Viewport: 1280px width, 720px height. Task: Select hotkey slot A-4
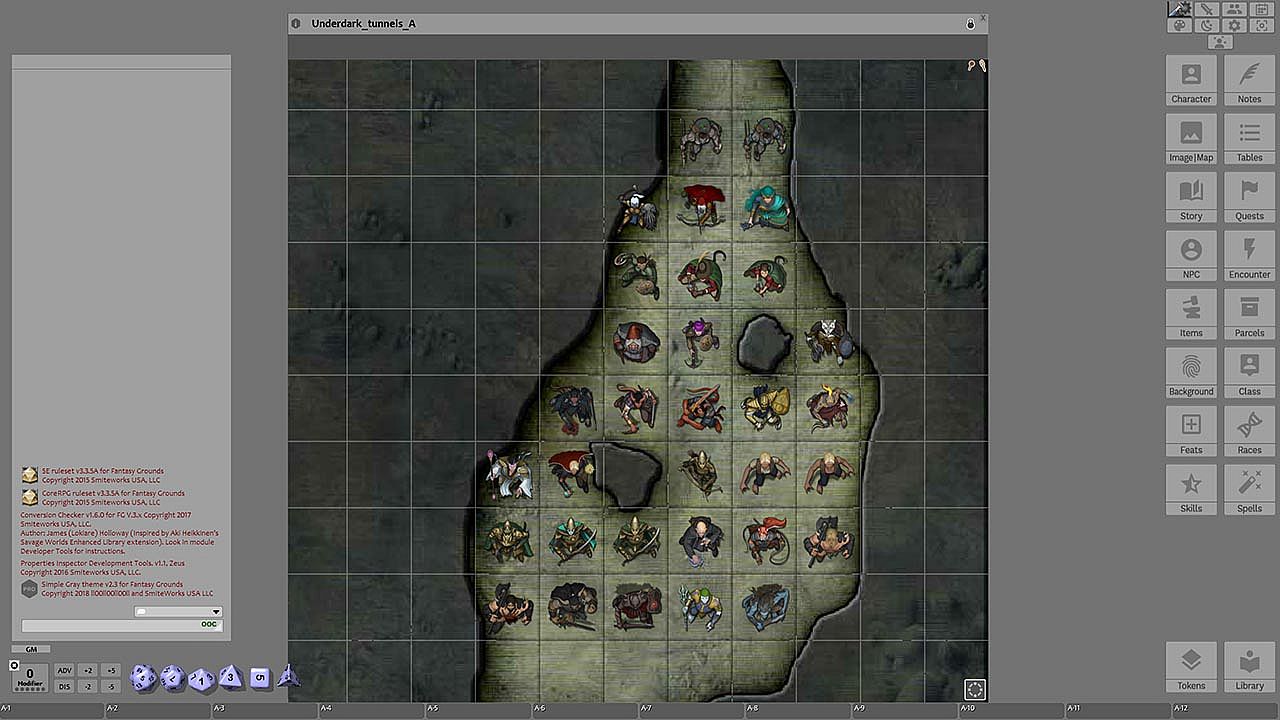tap(373, 710)
